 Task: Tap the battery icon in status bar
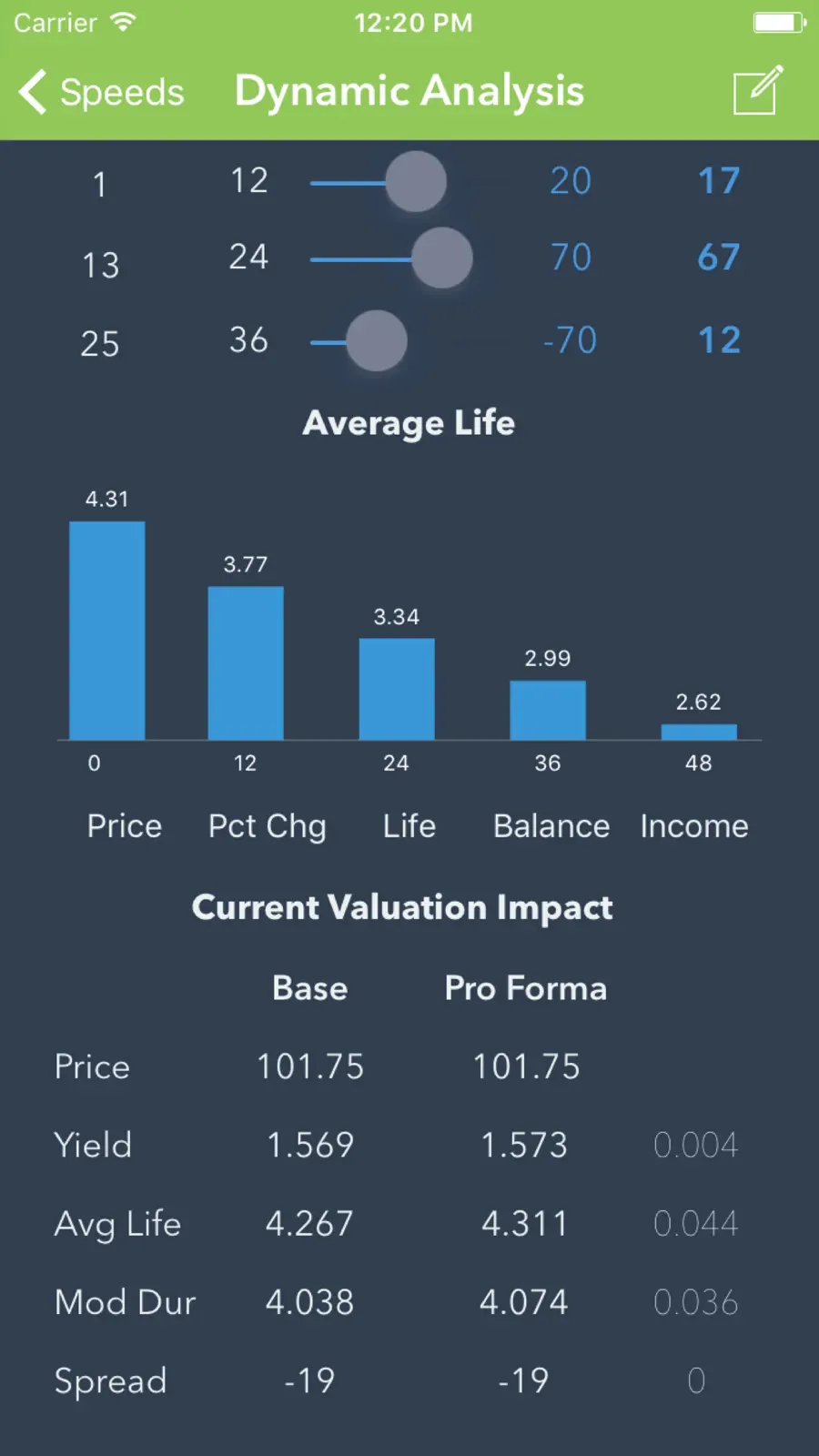click(x=780, y=23)
